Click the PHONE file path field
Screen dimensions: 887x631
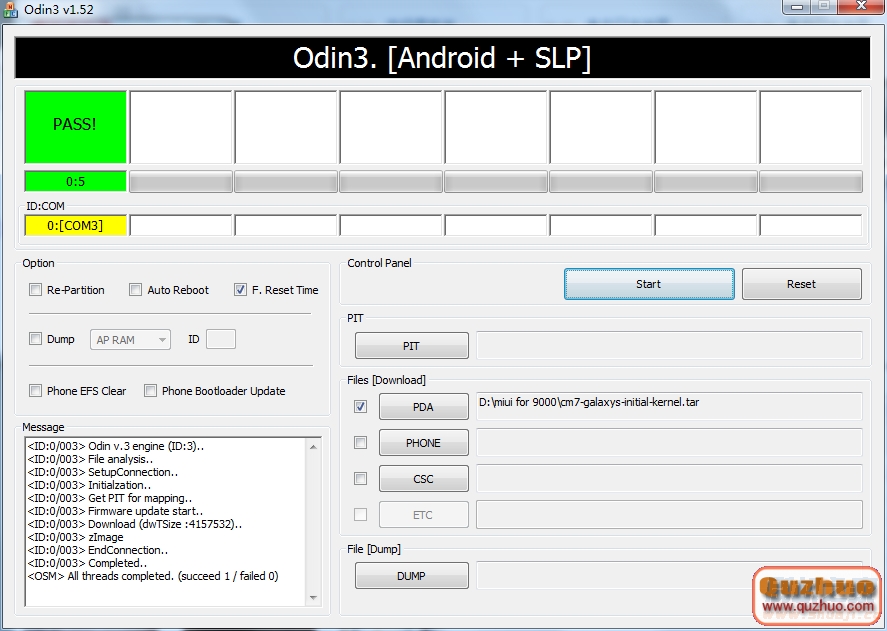669,443
